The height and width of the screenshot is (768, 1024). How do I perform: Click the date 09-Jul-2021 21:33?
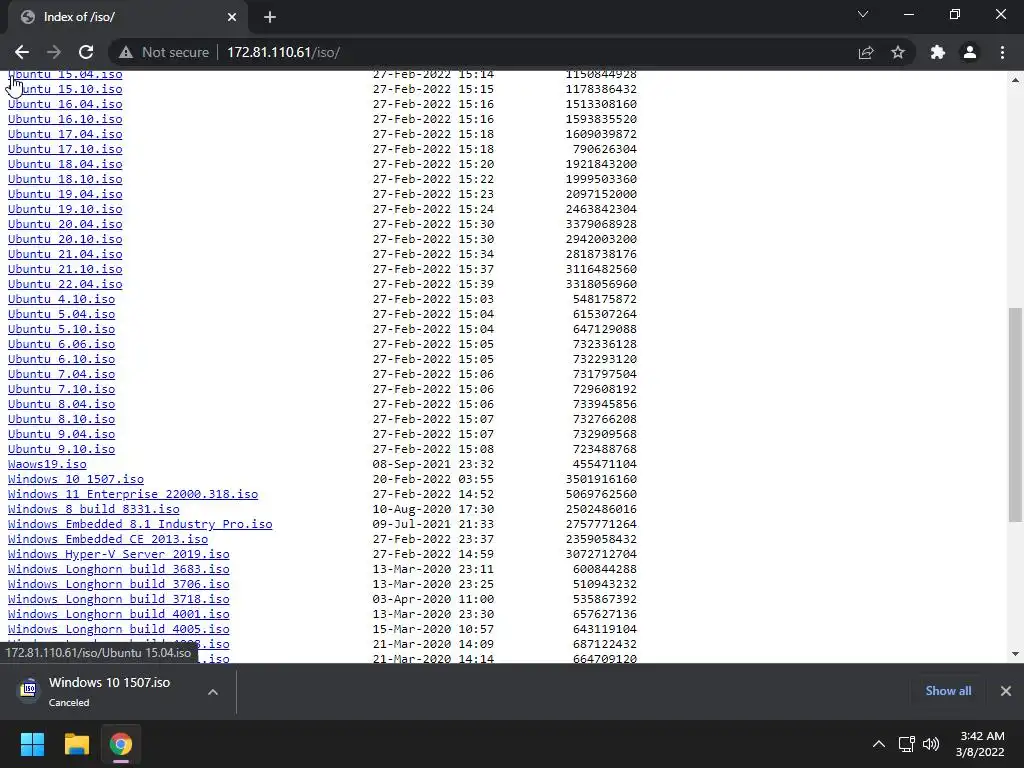[x=433, y=524]
